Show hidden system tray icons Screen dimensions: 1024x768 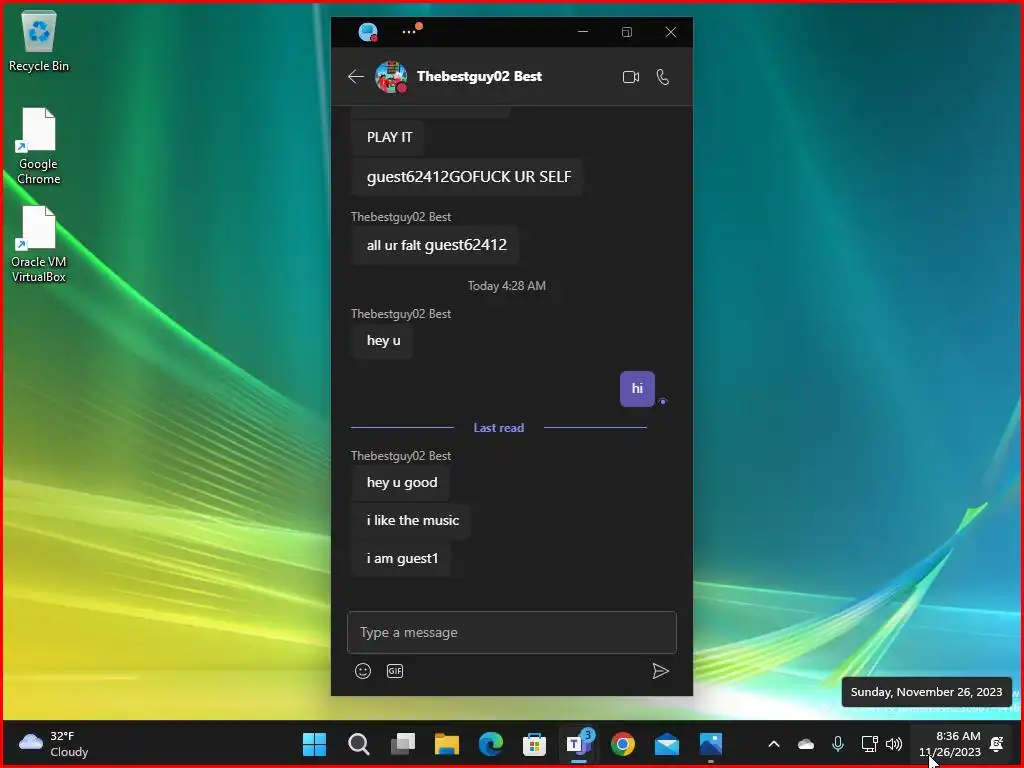click(774, 744)
